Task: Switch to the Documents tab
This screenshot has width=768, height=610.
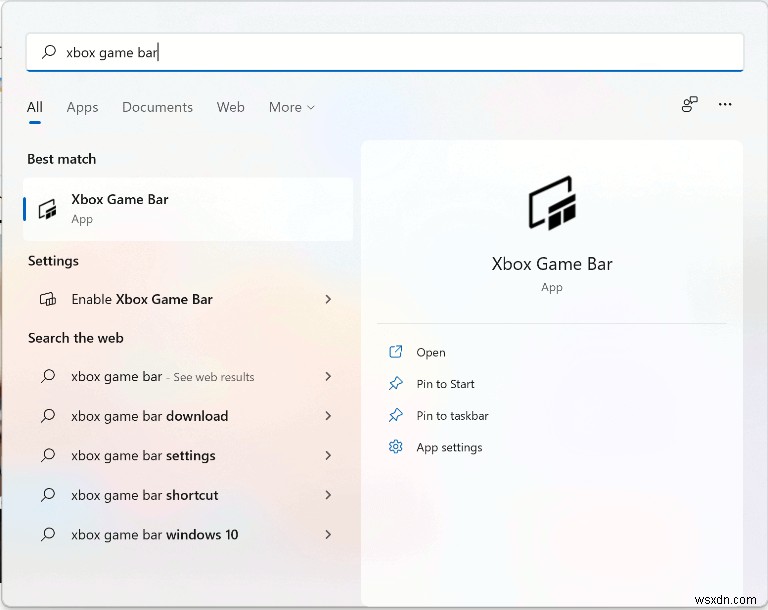Action: (x=157, y=107)
